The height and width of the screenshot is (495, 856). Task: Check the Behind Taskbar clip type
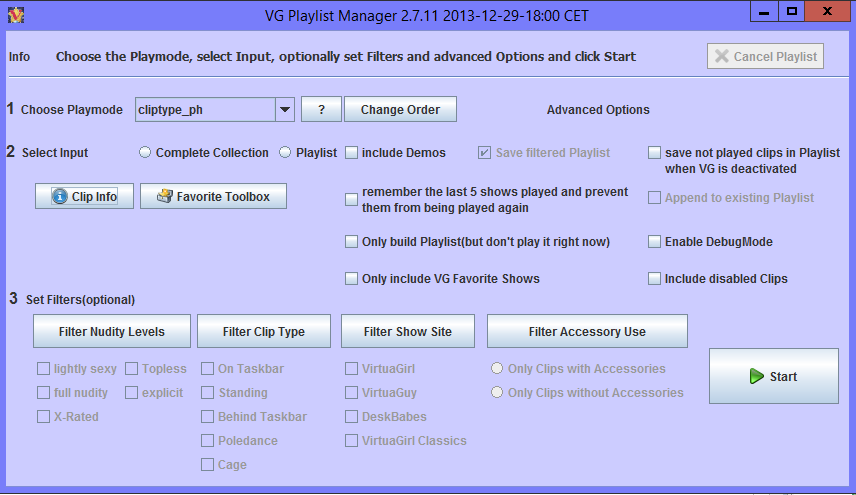point(207,417)
